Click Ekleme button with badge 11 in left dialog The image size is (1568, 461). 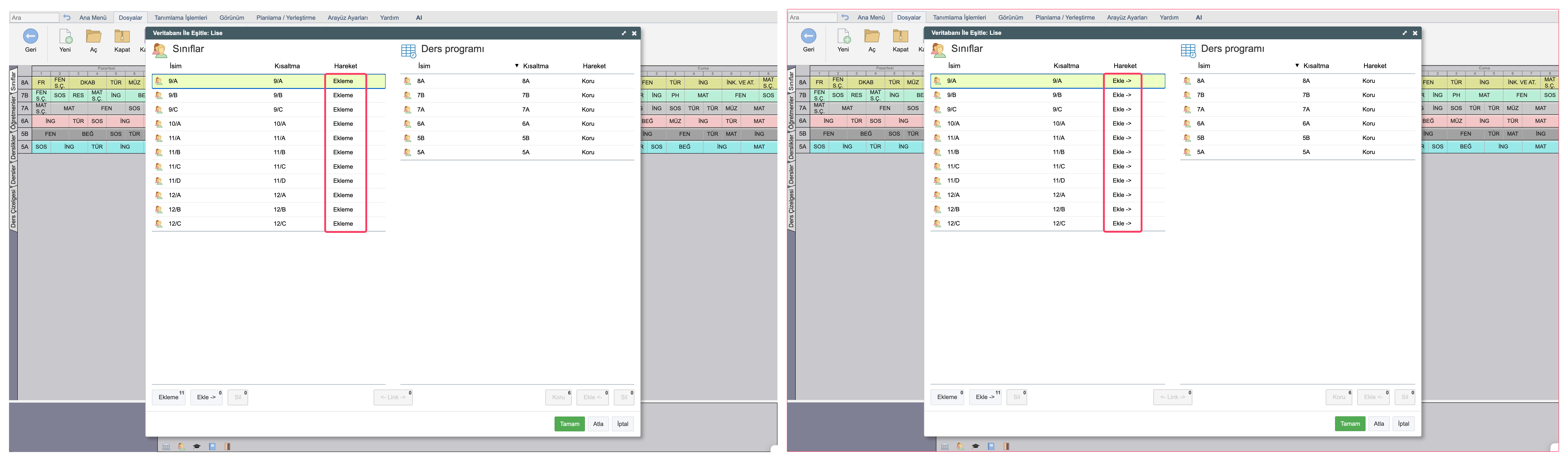click(169, 397)
